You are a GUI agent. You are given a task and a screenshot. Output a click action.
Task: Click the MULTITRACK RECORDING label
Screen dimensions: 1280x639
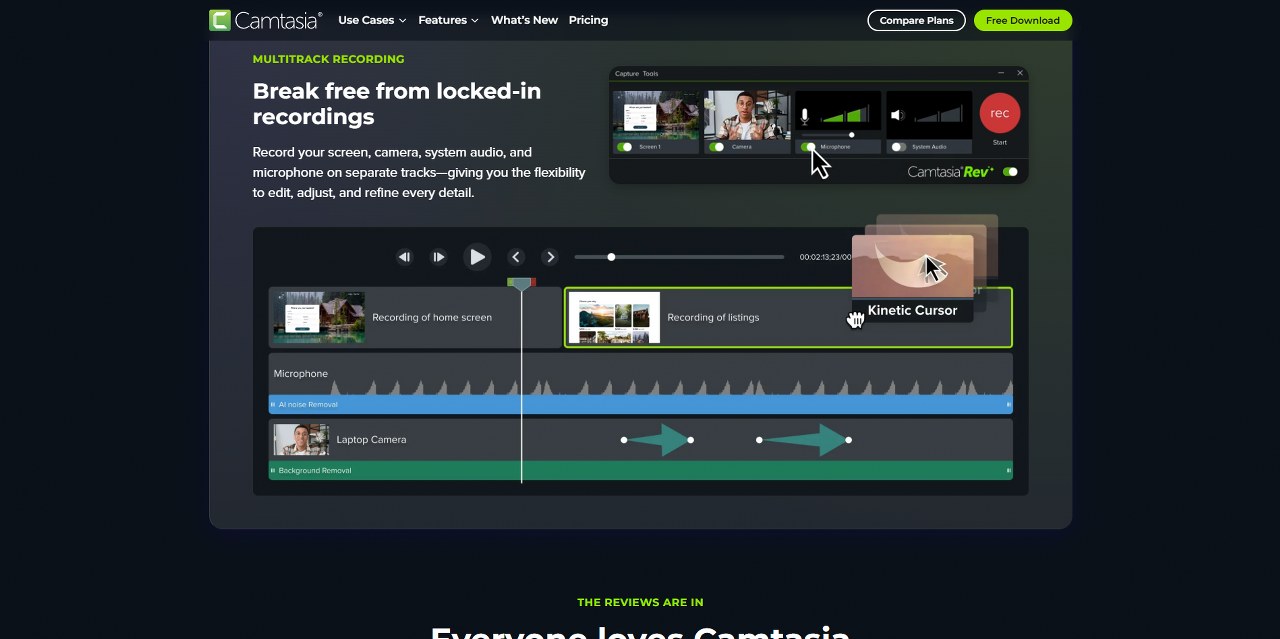pyautogui.click(x=328, y=59)
